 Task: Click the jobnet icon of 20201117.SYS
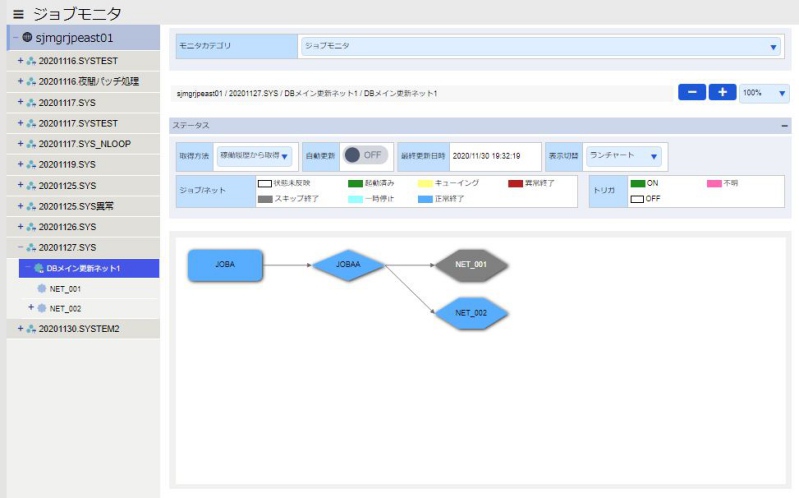pyautogui.click(x=31, y=103)
